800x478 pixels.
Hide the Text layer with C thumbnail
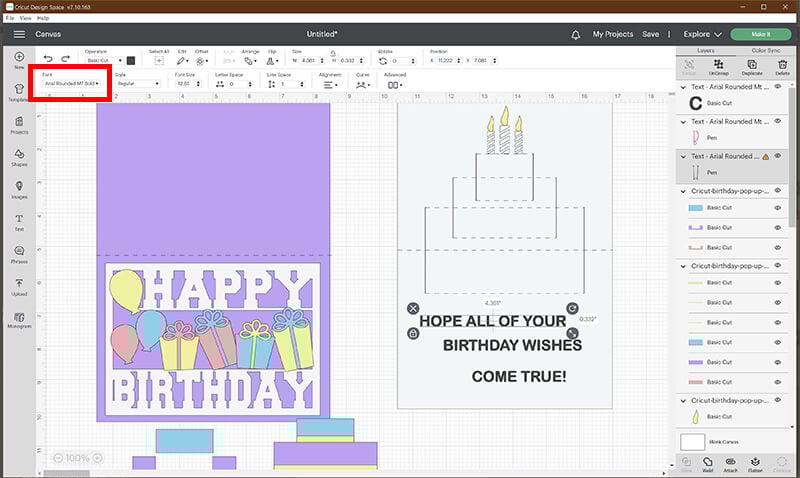click(x=778, y=87)
